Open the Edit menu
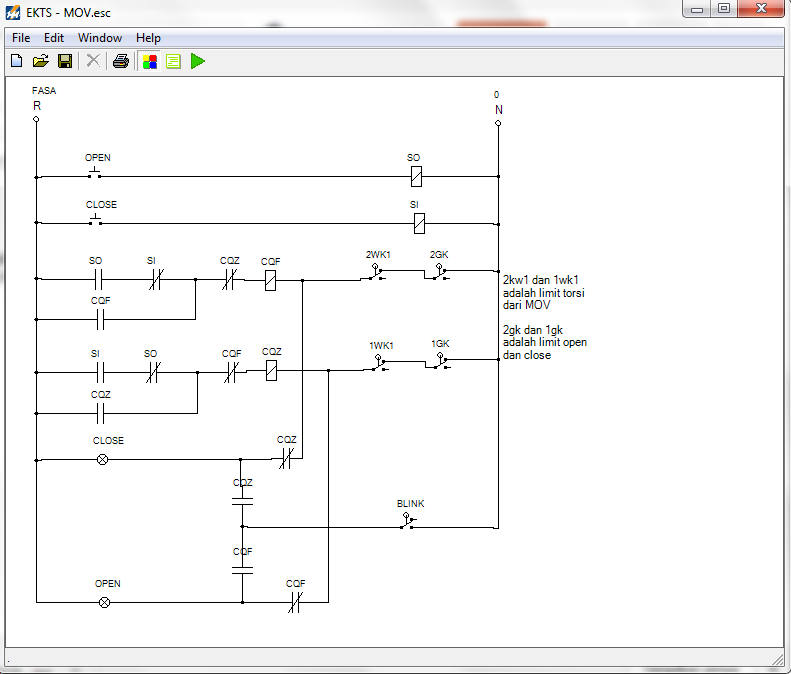Image resolution: width=791 pixels, height=674 pixels. point(53,38)
